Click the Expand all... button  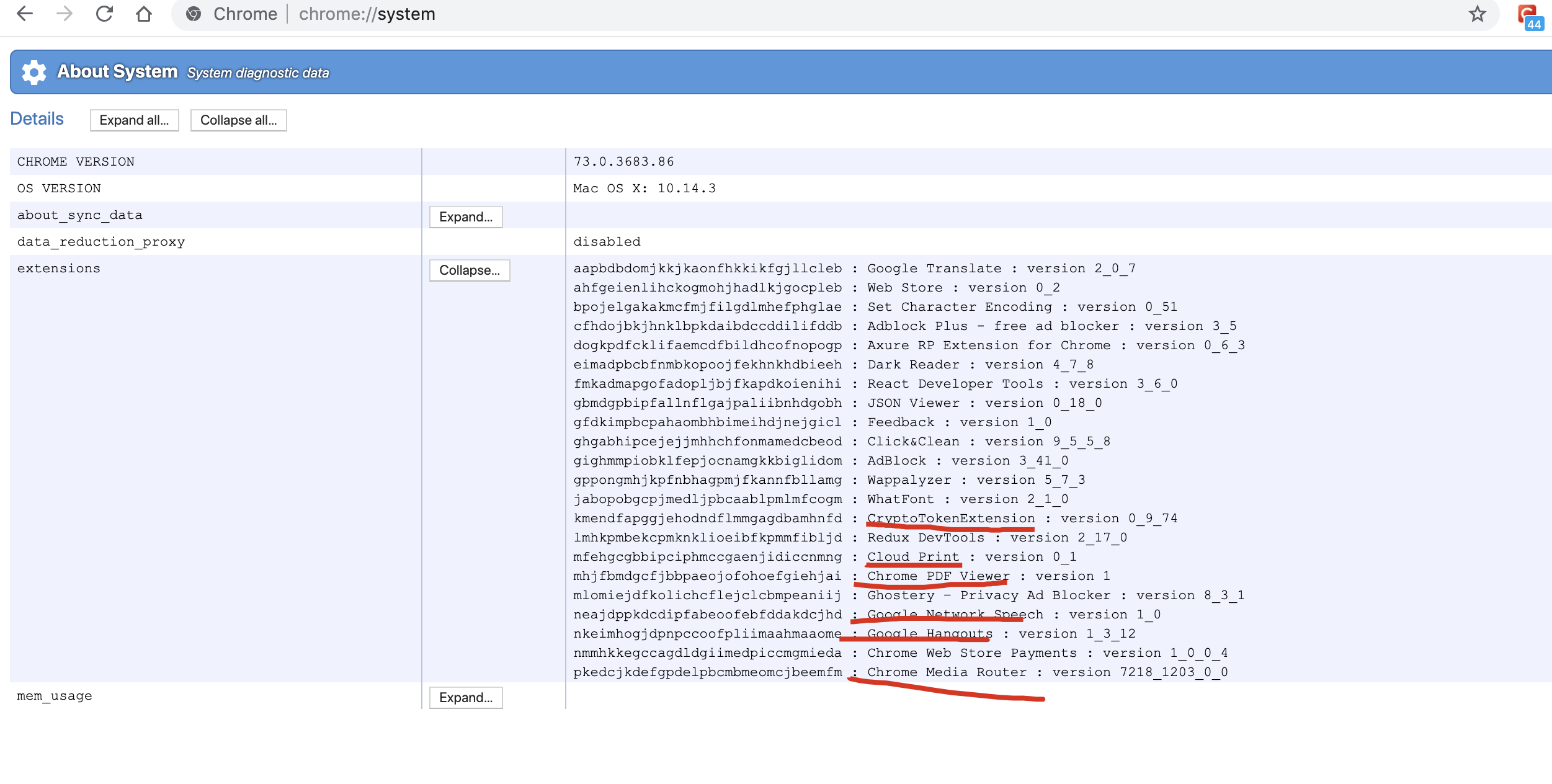(x=134, y=120)
